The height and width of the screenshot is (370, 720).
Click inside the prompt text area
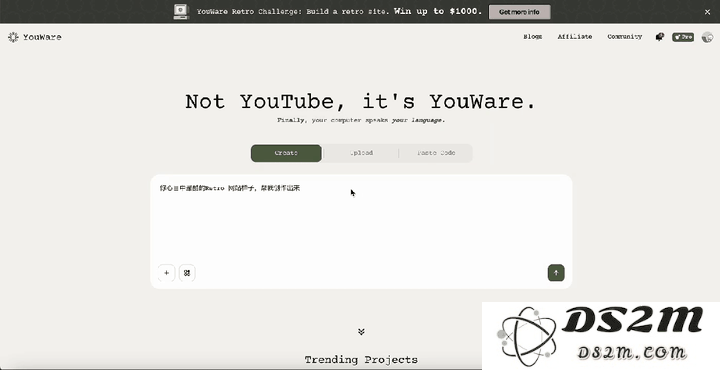click(361, 220)
